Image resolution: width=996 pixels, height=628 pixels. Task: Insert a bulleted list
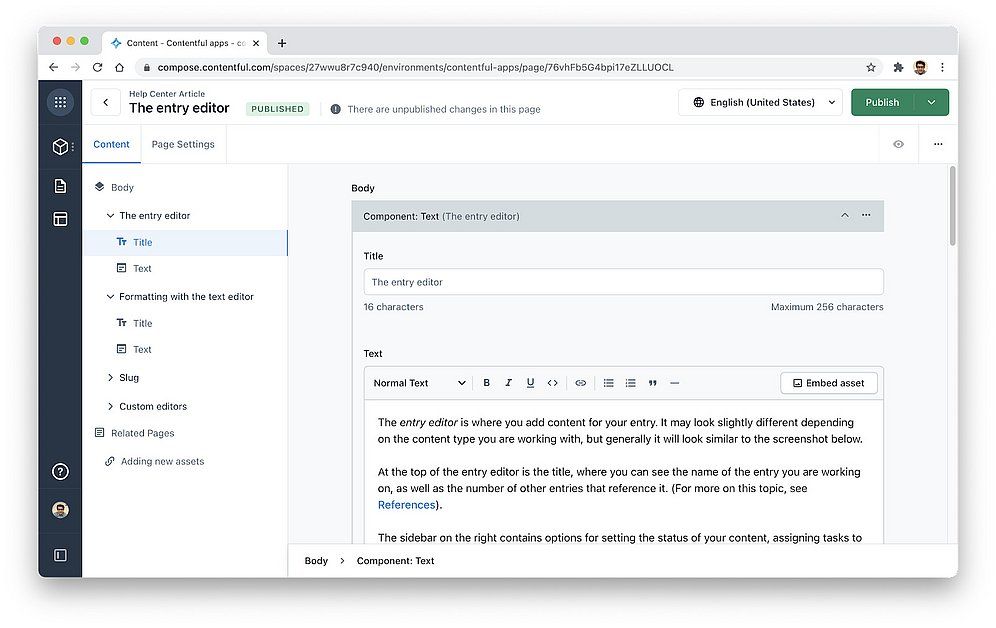tap(608, 383)
